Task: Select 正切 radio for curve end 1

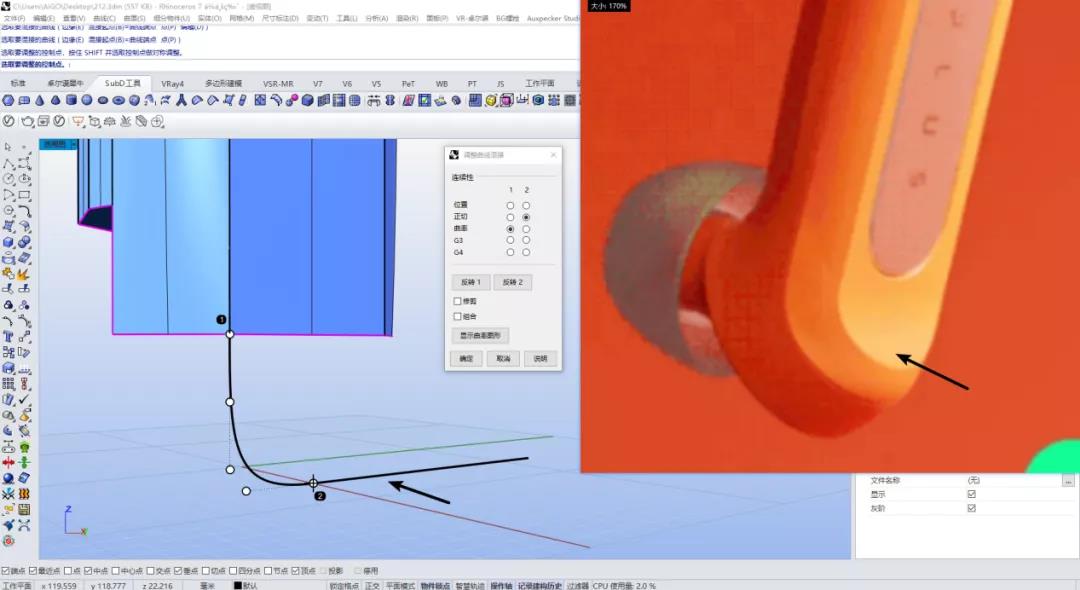Action: pyautogui.click(x=510, y=217)
